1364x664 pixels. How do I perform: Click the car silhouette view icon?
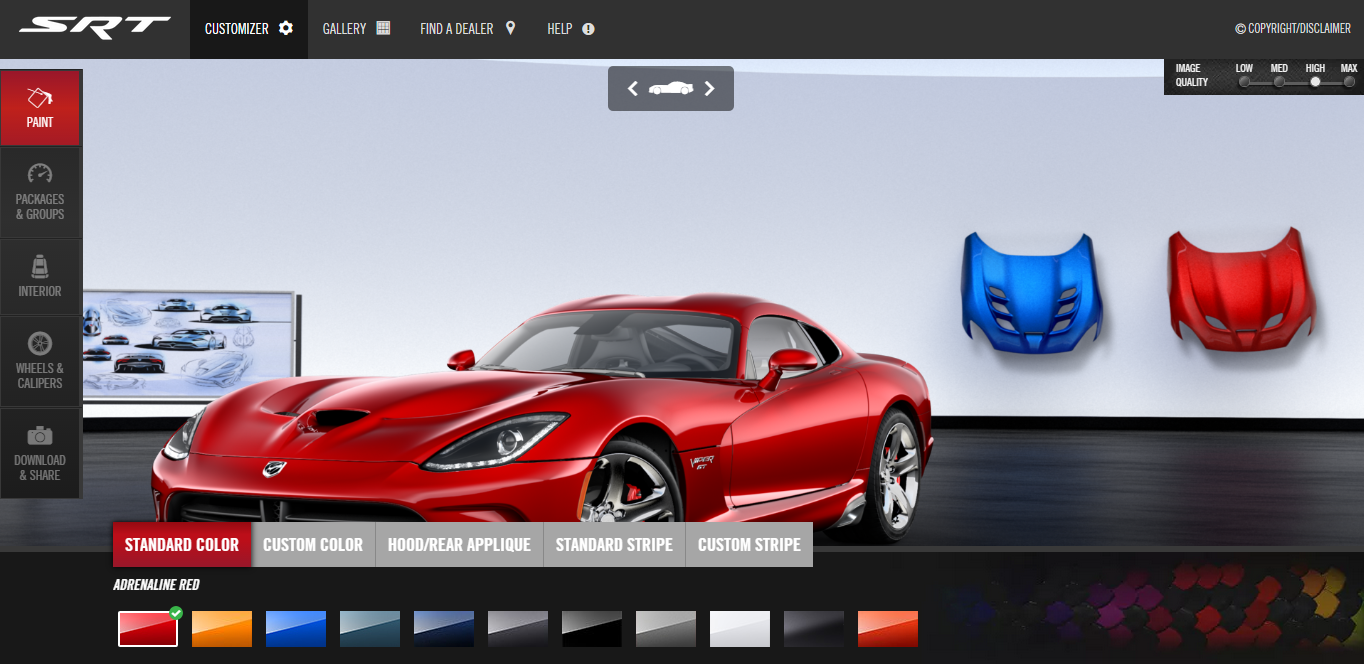(x=671, y=88)
